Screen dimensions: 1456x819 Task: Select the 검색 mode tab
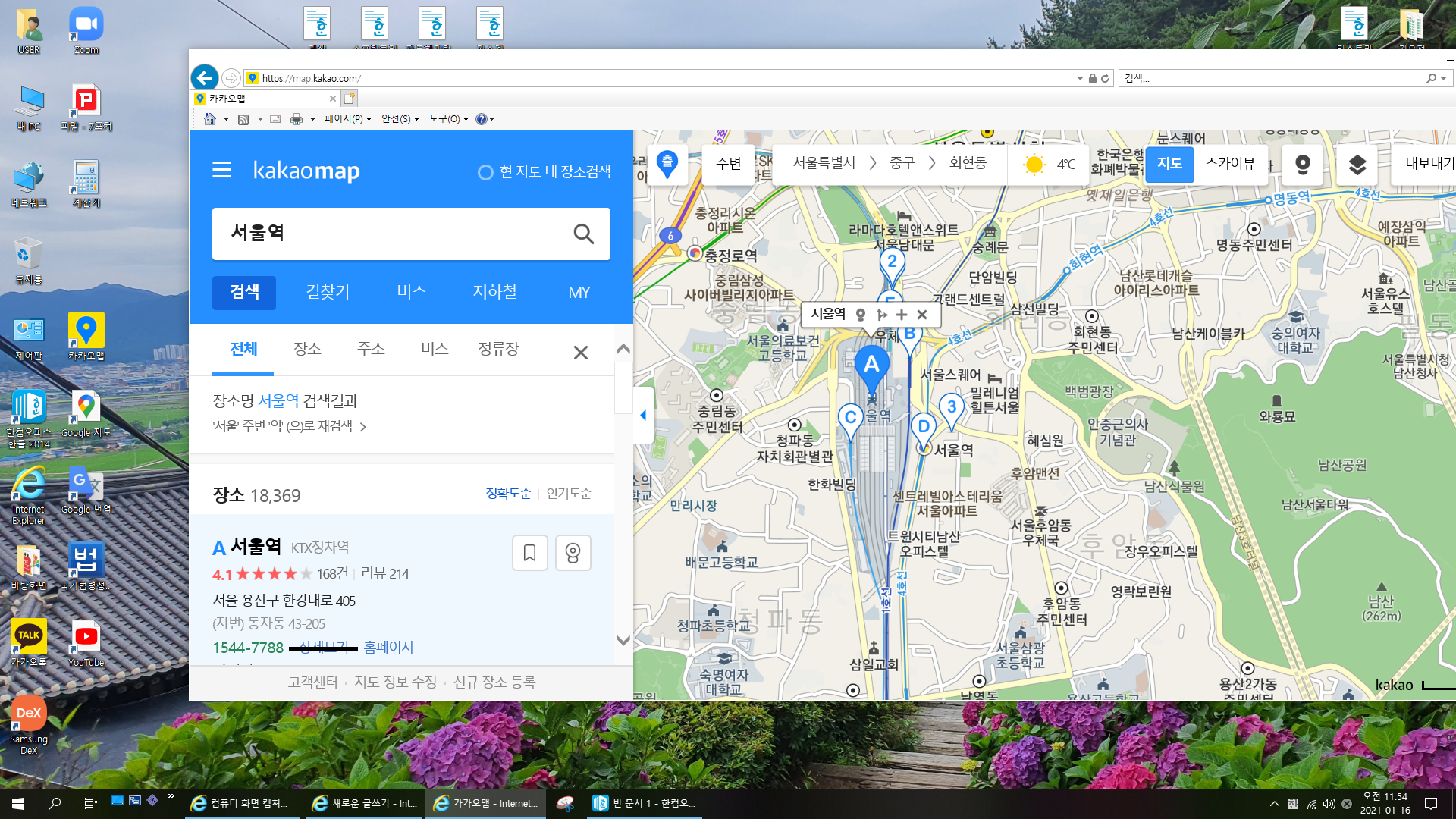(x=244, y=292)
